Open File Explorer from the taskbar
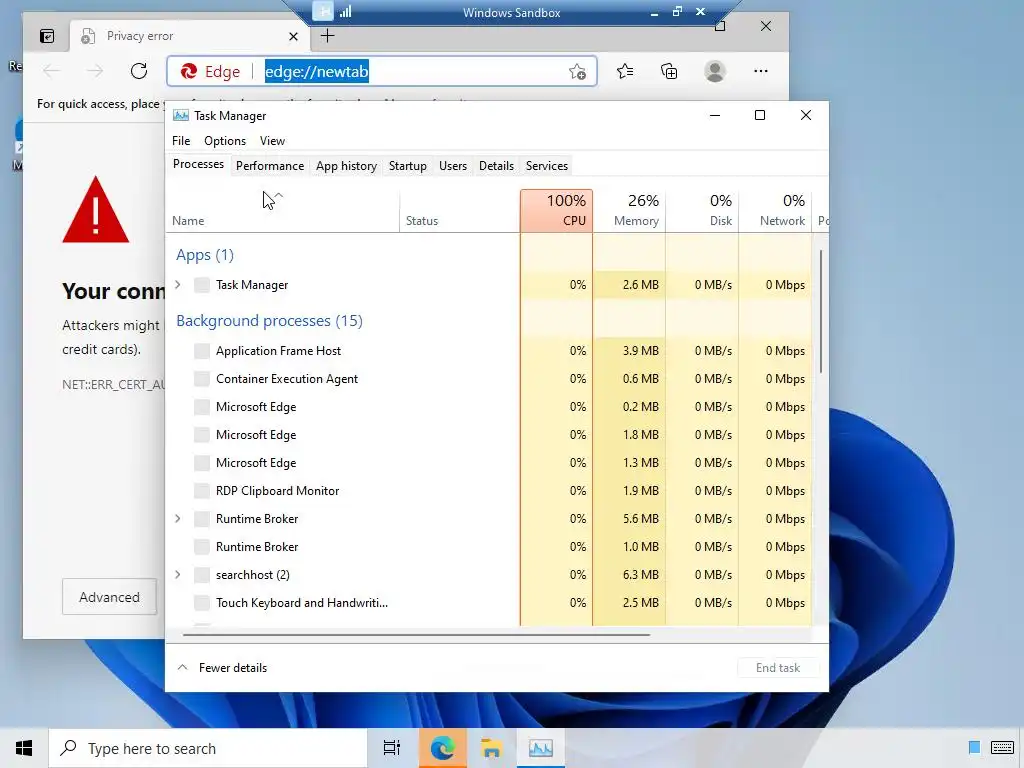 coord(491,748)
